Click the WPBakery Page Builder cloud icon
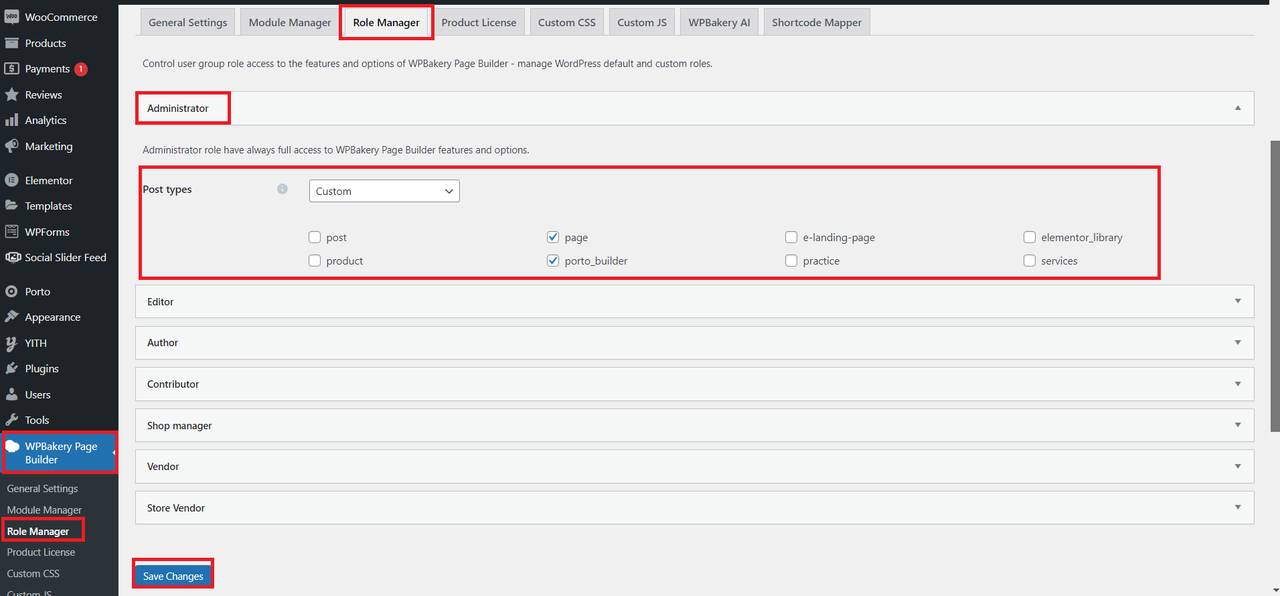Screen dimensions: 1280x596 (x=13, y=447)
